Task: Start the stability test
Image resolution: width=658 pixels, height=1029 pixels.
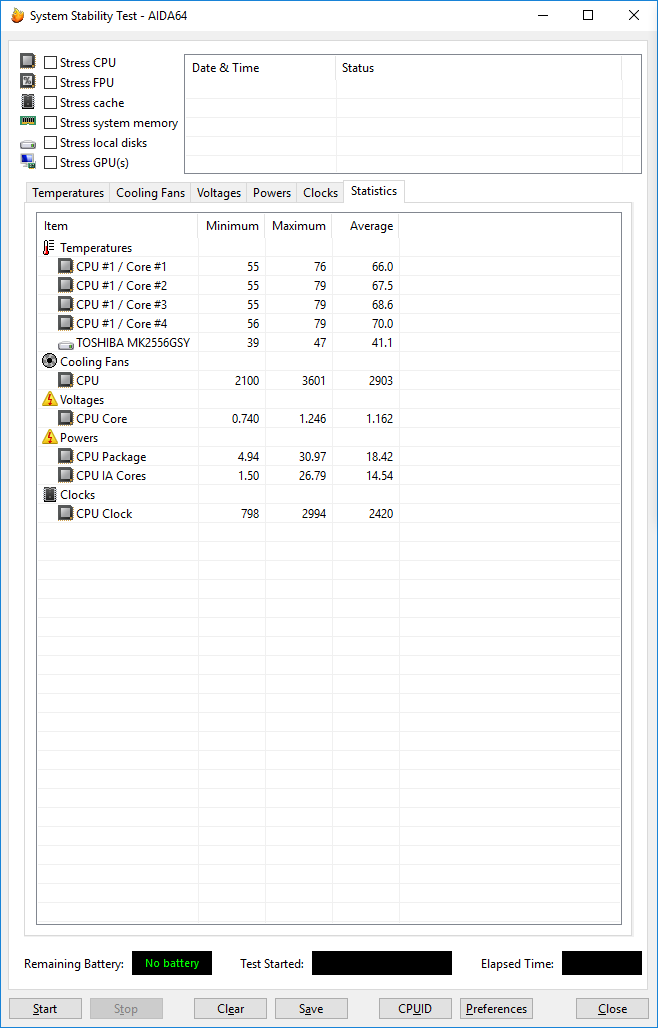Action: tap(45, 1009)
